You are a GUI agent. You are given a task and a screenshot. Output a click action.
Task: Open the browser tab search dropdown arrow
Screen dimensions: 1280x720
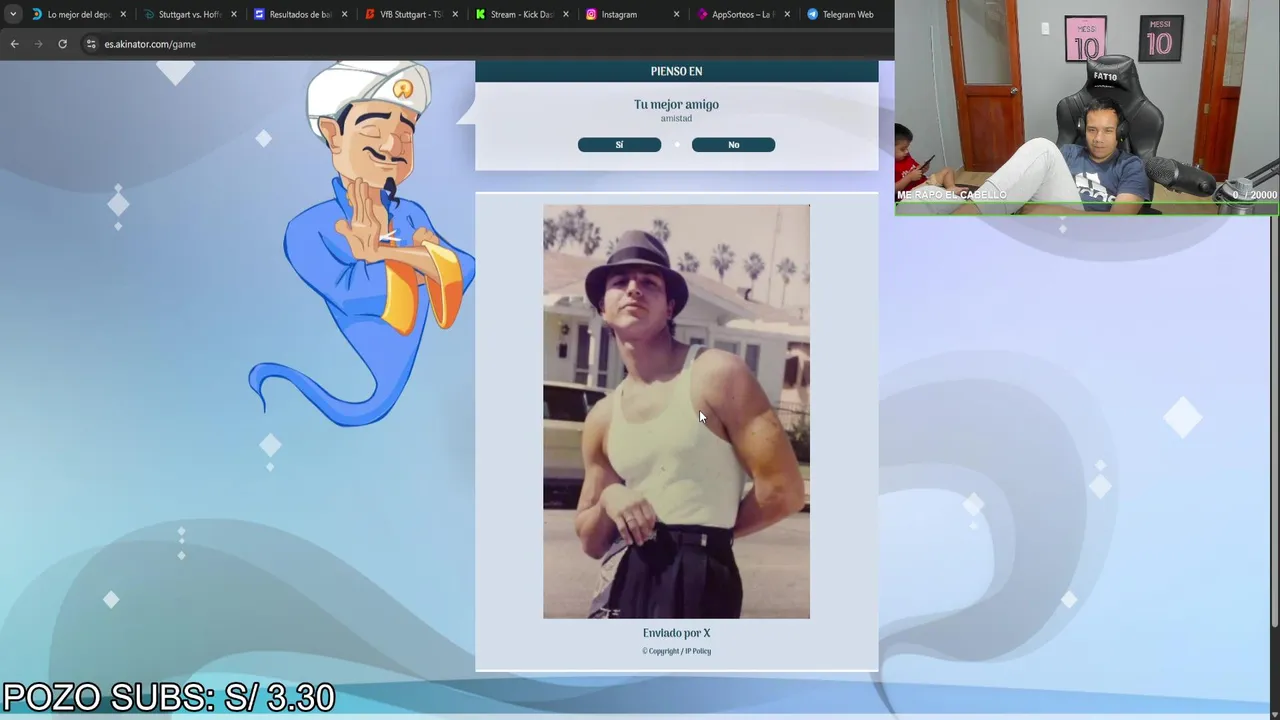(13, 14)
